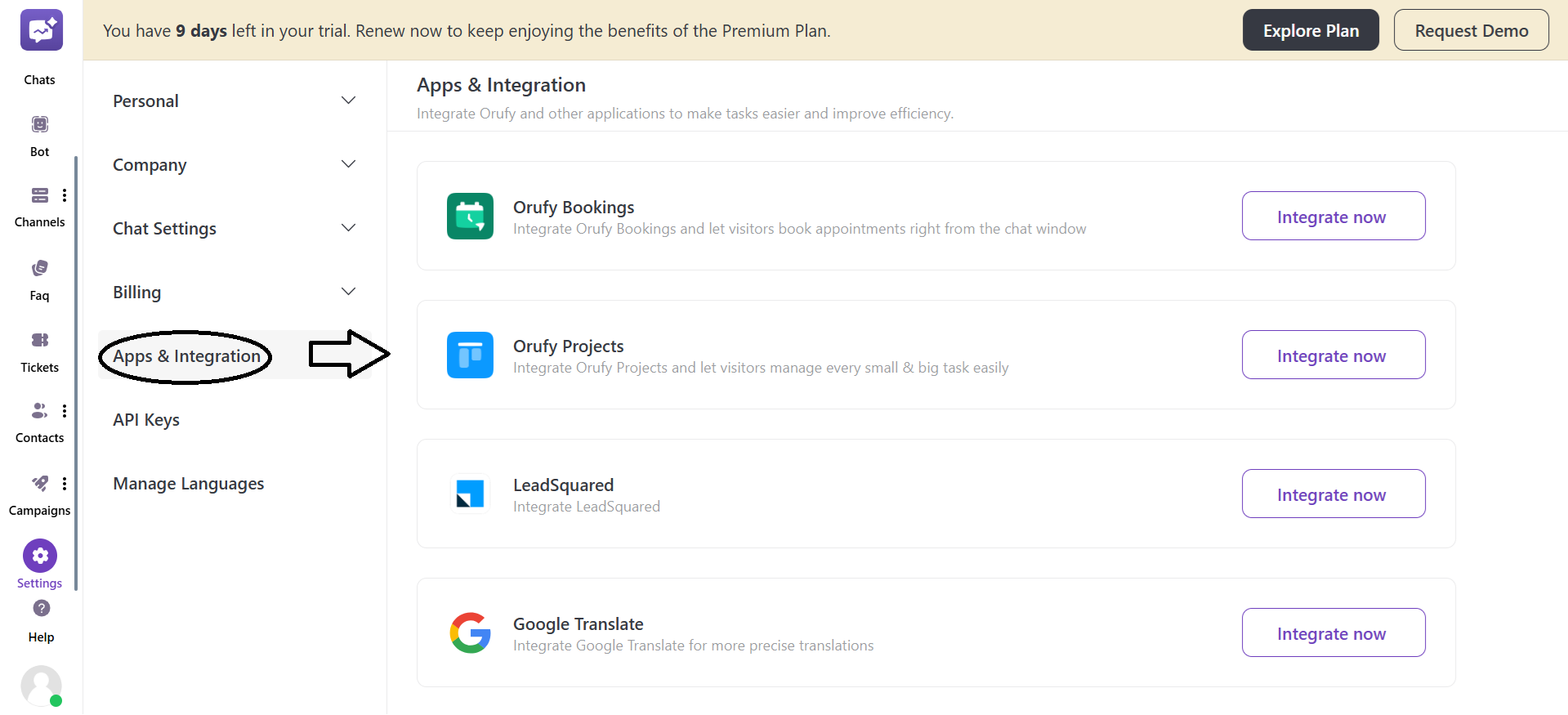The height and width of the screenshot is (715, 1568).
Task: Click Integrate now for Orufy Bookings
Action: pyautogui.click(x=1332, y=216)
